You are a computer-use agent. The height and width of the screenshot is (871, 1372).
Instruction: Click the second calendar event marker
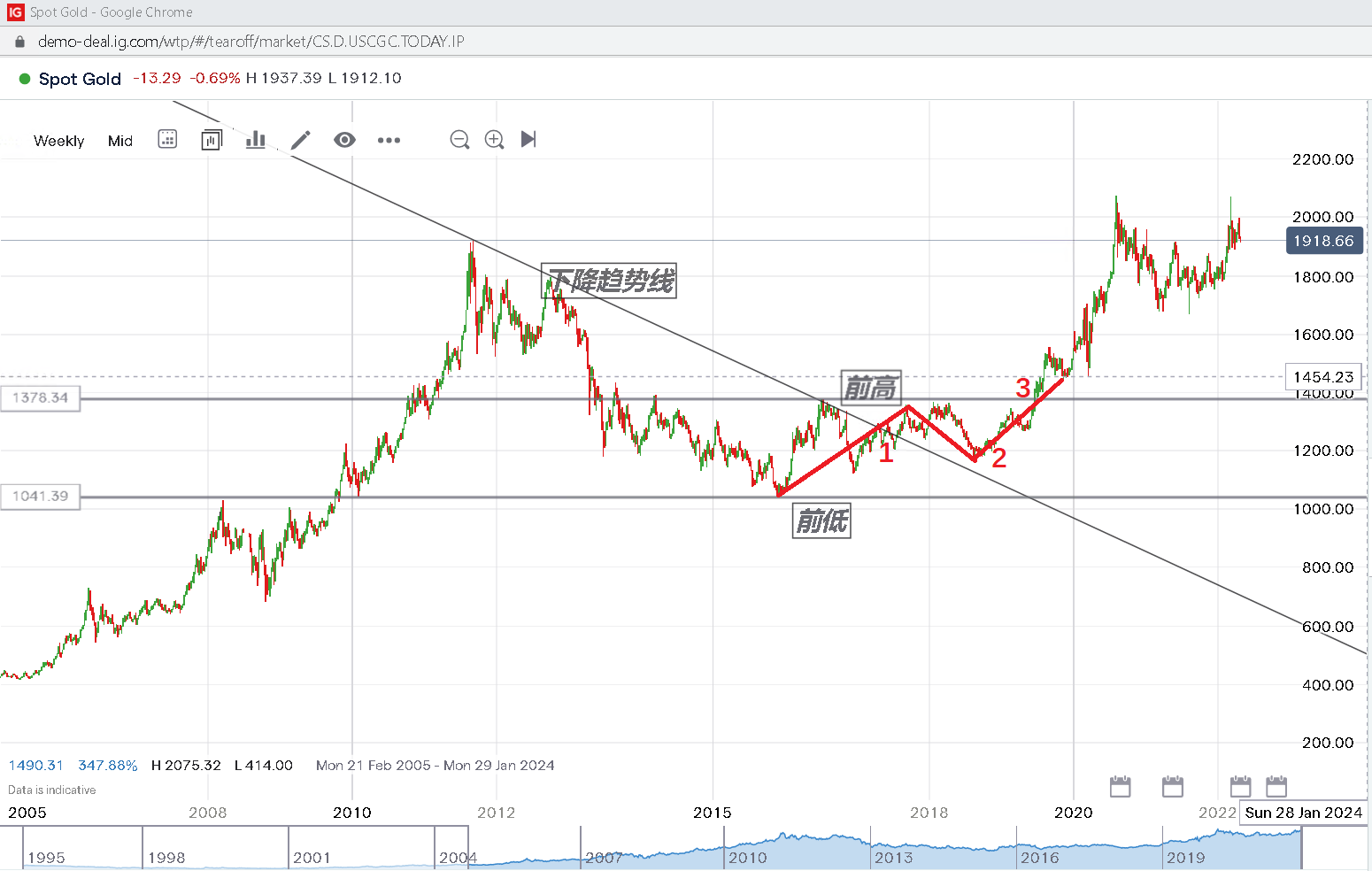tap(1173, 785)
